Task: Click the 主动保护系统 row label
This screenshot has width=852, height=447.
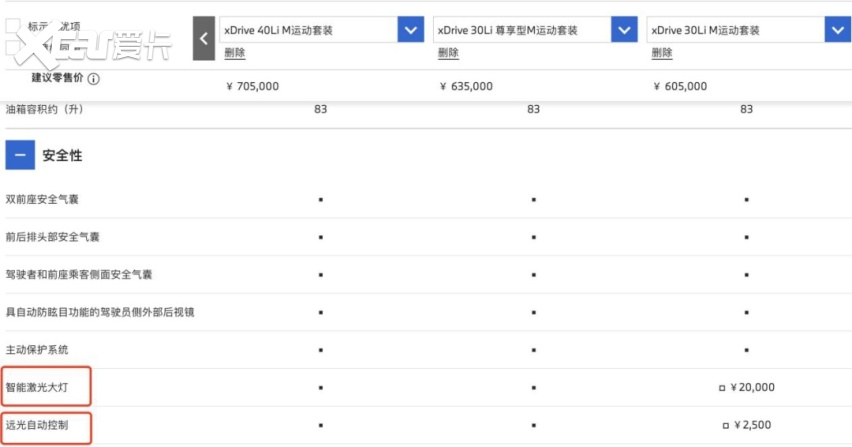Action: pos(37,349)
